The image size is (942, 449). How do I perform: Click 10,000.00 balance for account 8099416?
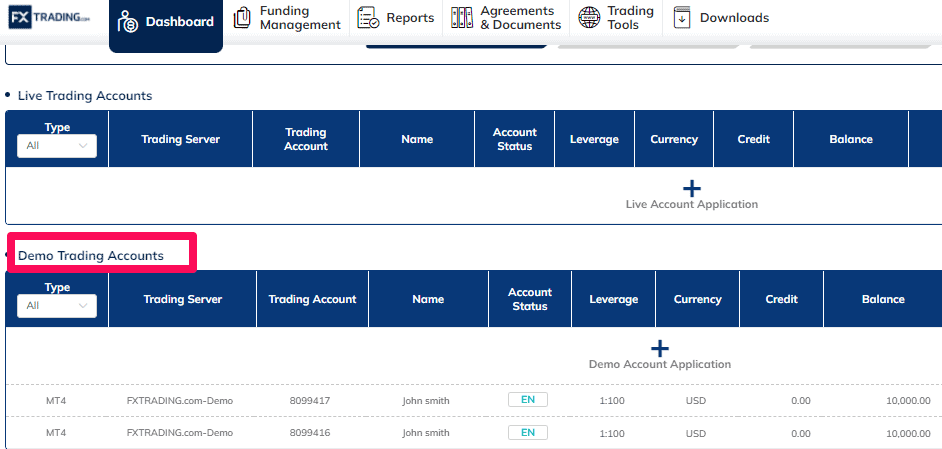coord(908,433)
